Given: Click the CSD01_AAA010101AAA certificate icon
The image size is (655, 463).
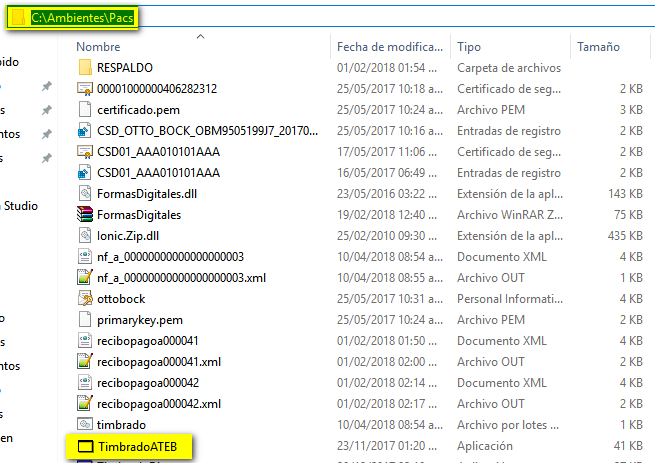Looking at the screenshot, I should 85,152.
